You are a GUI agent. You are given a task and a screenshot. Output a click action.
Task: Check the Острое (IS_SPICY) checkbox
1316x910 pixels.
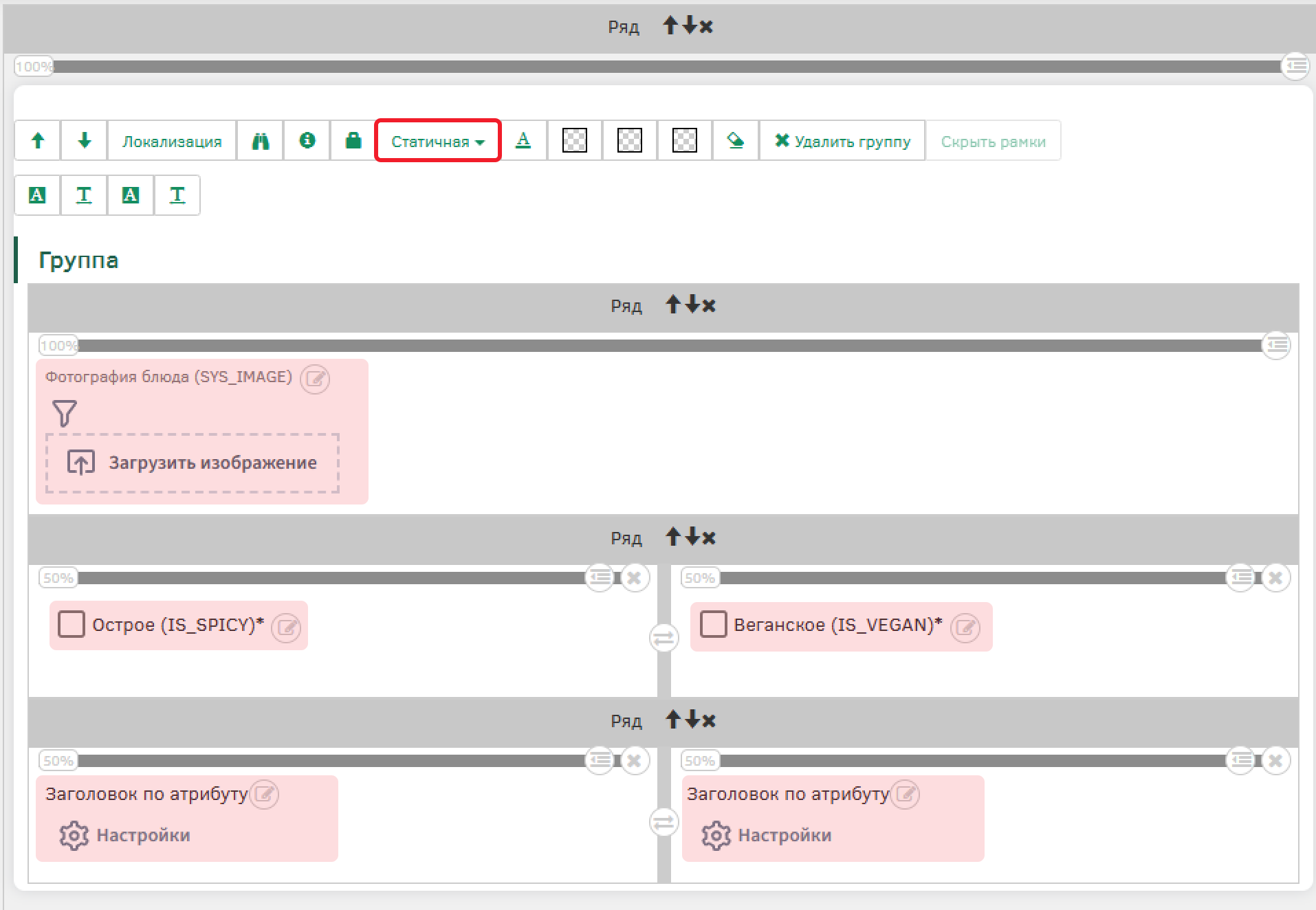click(72, 625)
